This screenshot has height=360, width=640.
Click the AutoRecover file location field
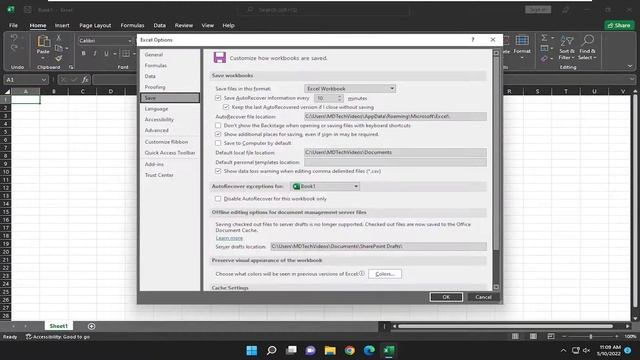point(395,116)
